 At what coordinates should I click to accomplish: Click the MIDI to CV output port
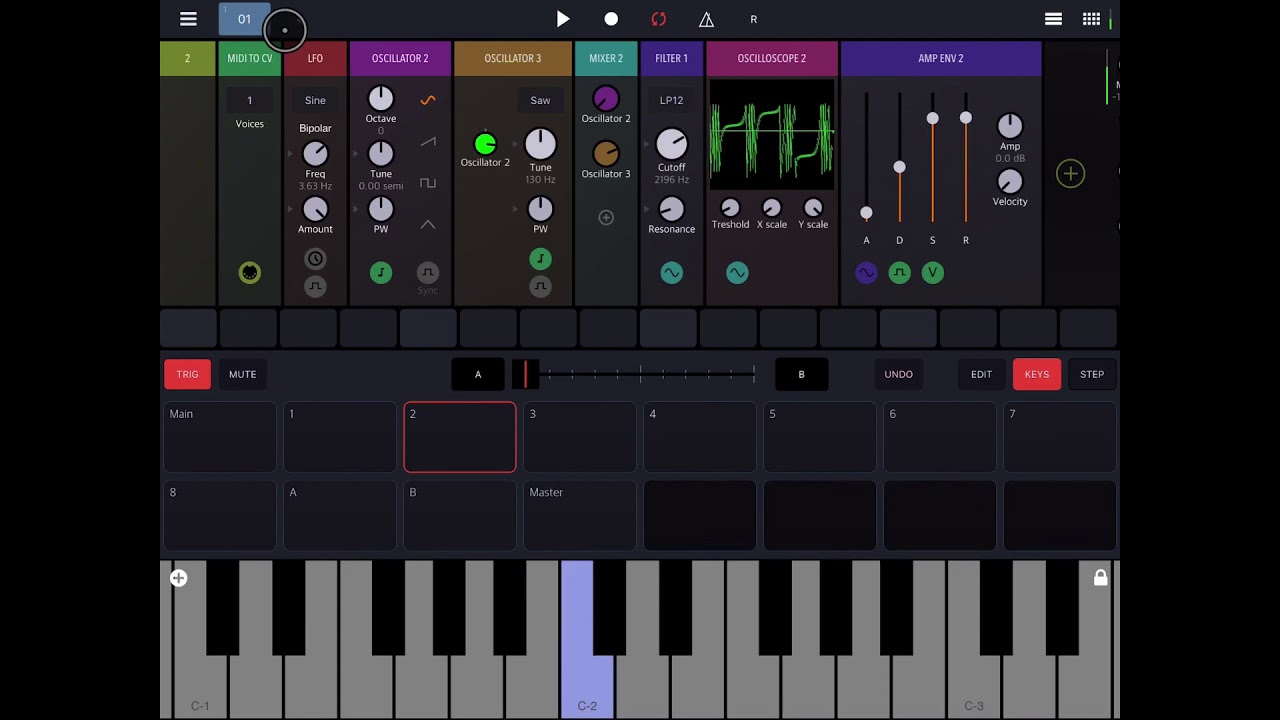coord(250,273)
